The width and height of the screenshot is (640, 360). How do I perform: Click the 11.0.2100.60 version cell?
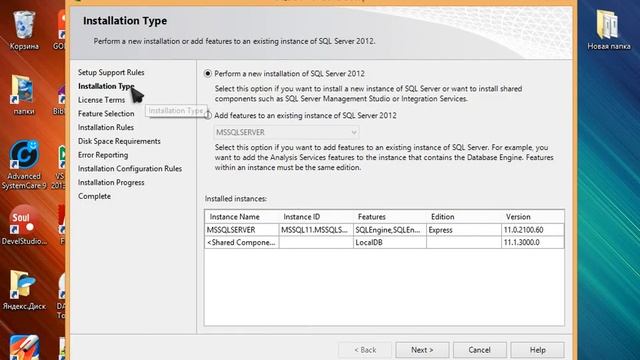click(533, 230)
